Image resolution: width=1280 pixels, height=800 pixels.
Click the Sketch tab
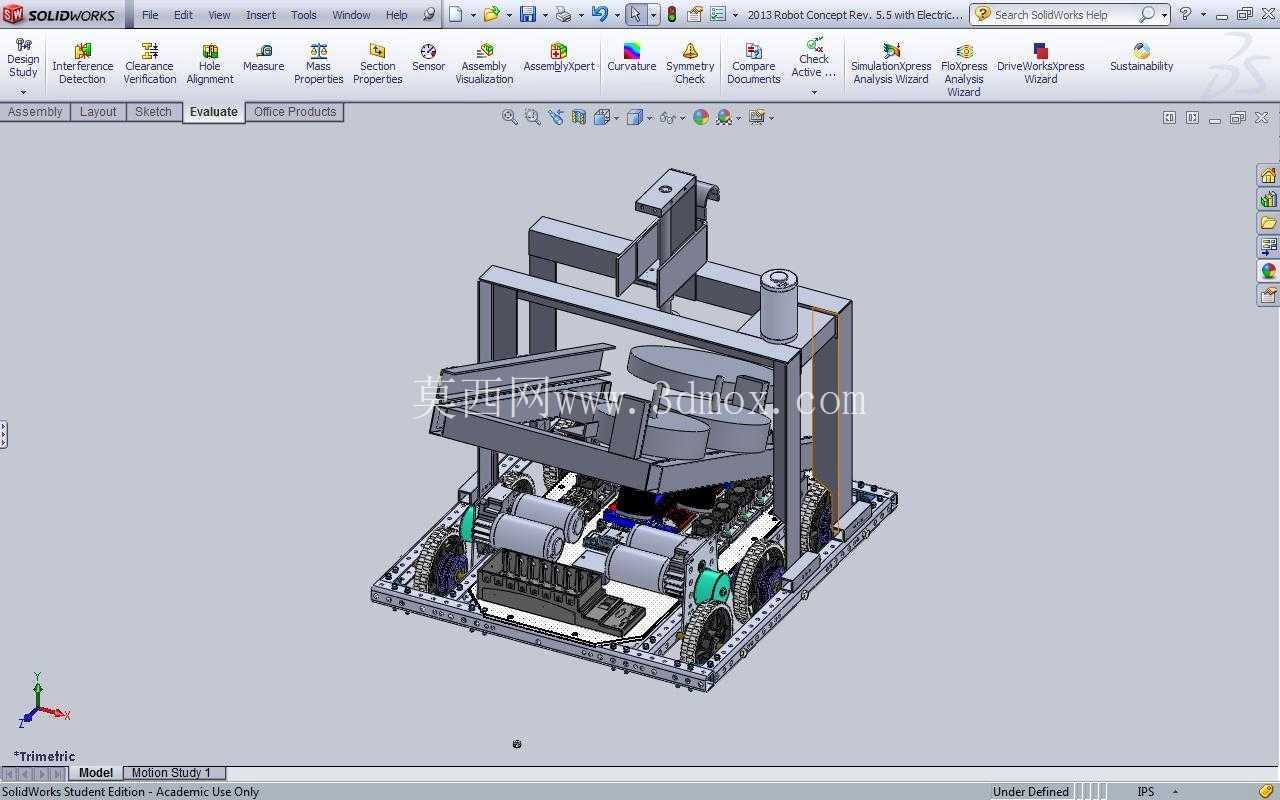153,112
